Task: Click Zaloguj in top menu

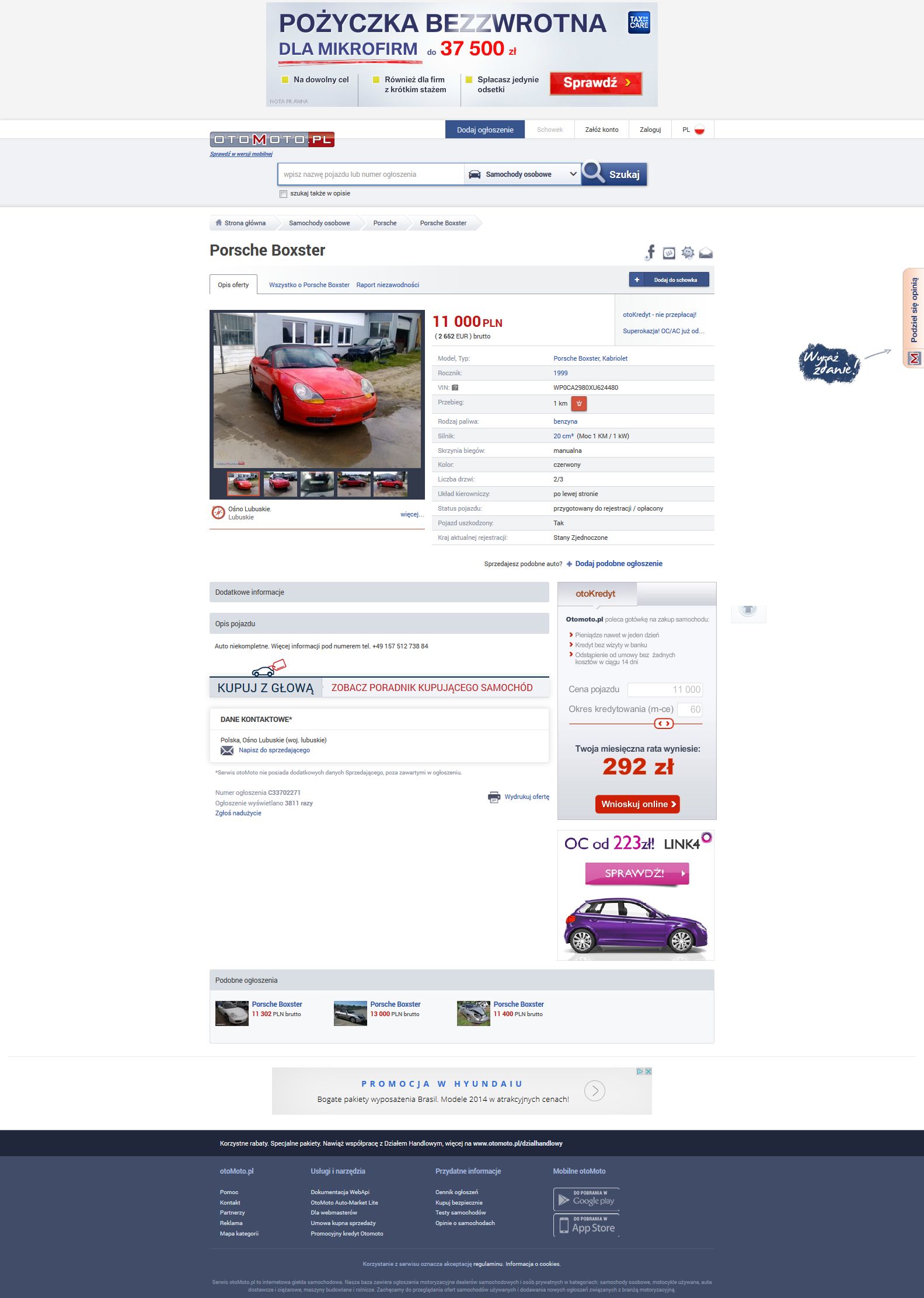Action: tap(650, 130)
